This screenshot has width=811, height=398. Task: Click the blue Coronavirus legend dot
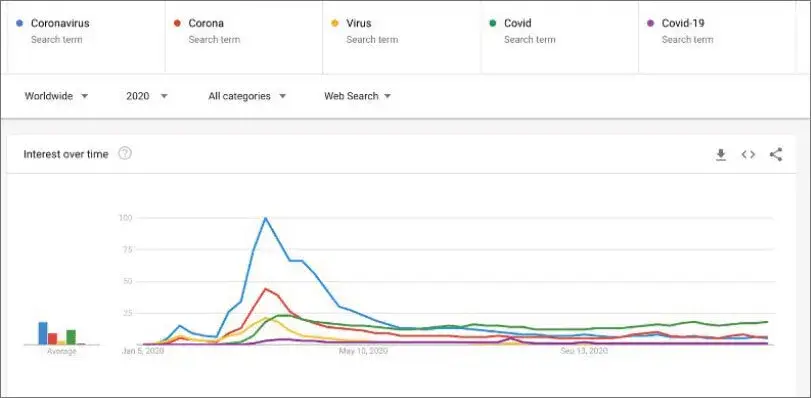20,23
